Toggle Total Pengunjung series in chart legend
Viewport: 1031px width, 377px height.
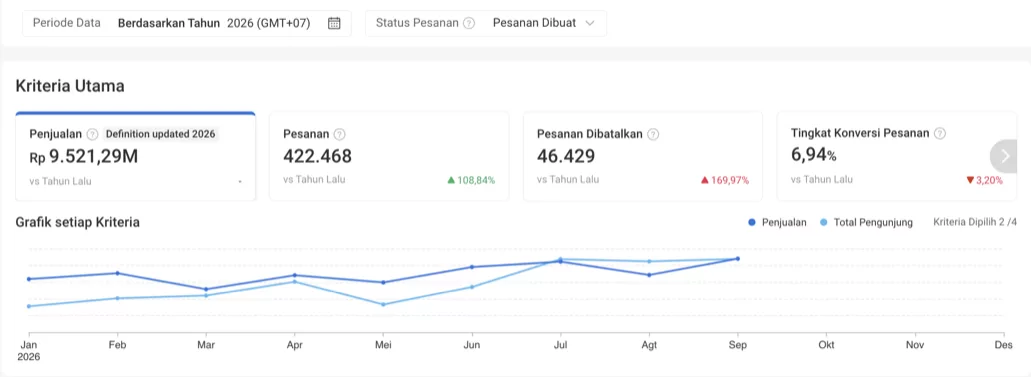point(867,222)
